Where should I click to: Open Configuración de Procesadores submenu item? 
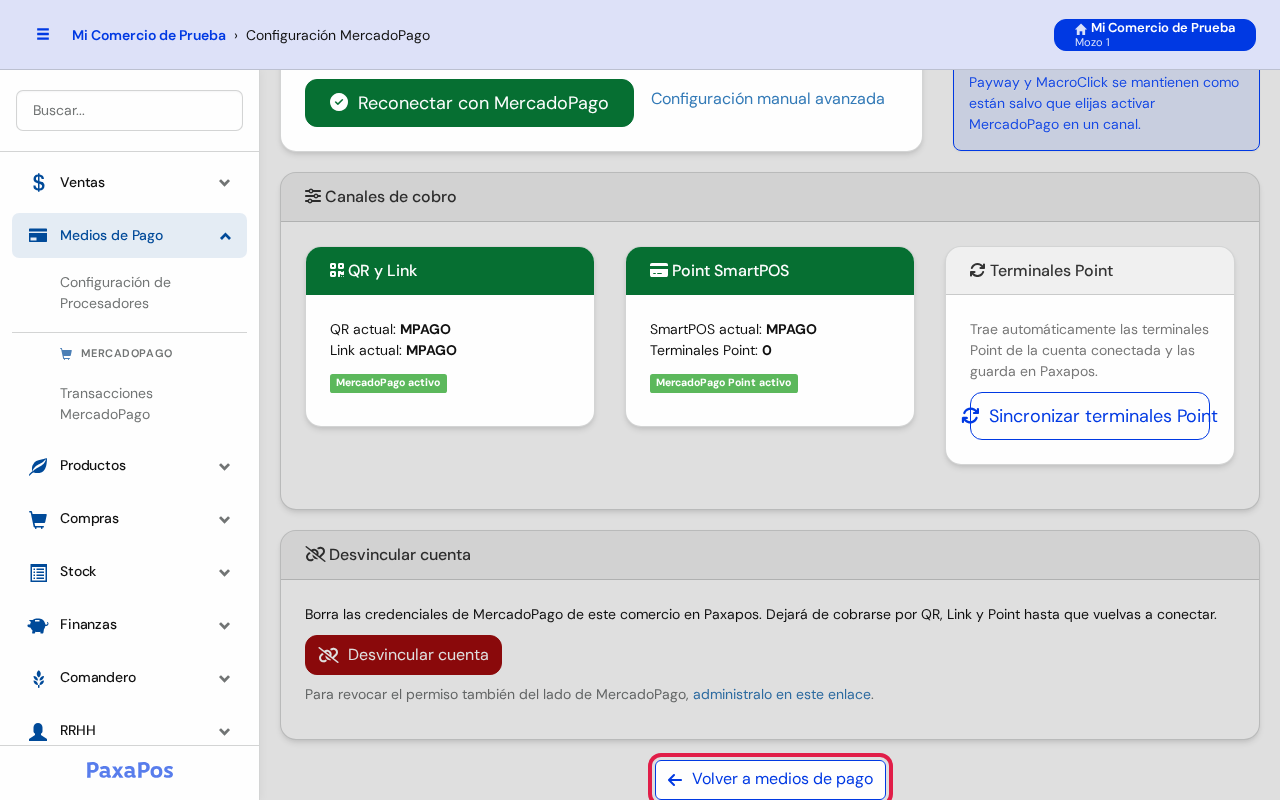(129, 293)
